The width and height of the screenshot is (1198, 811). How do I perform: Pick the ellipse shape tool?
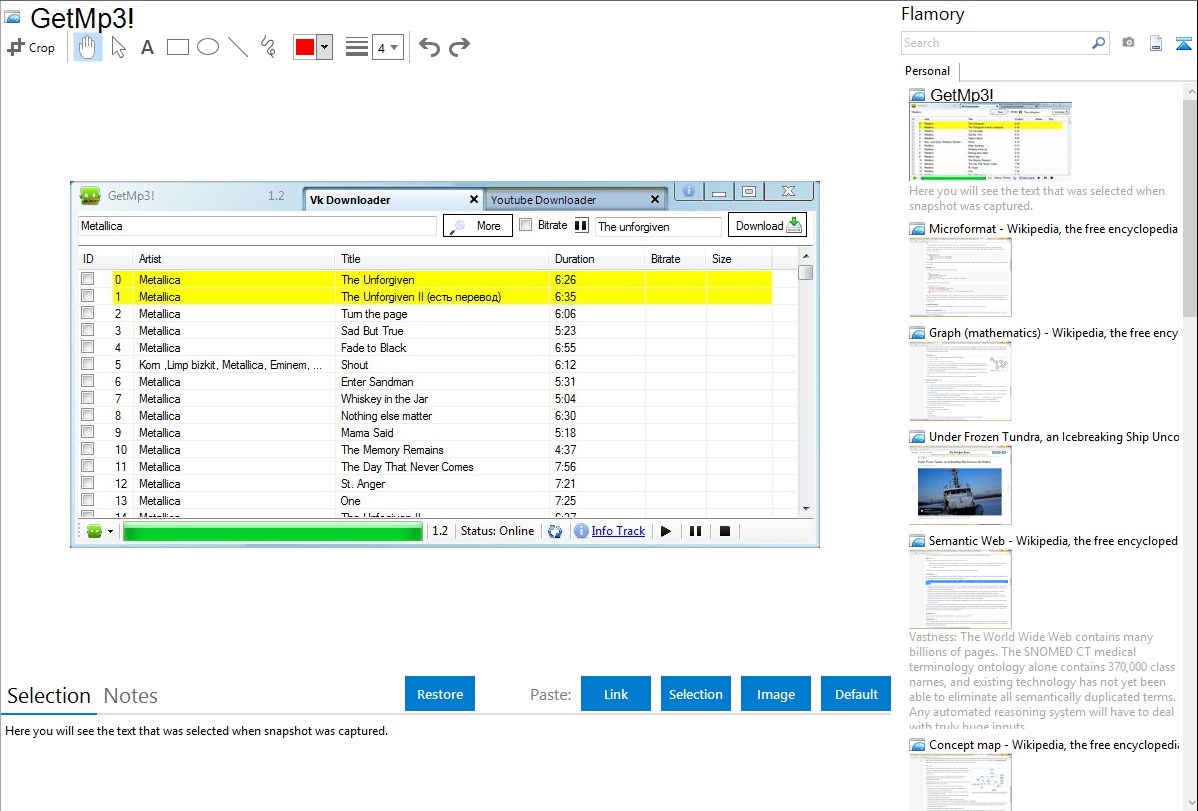click(x=208, y=47)
